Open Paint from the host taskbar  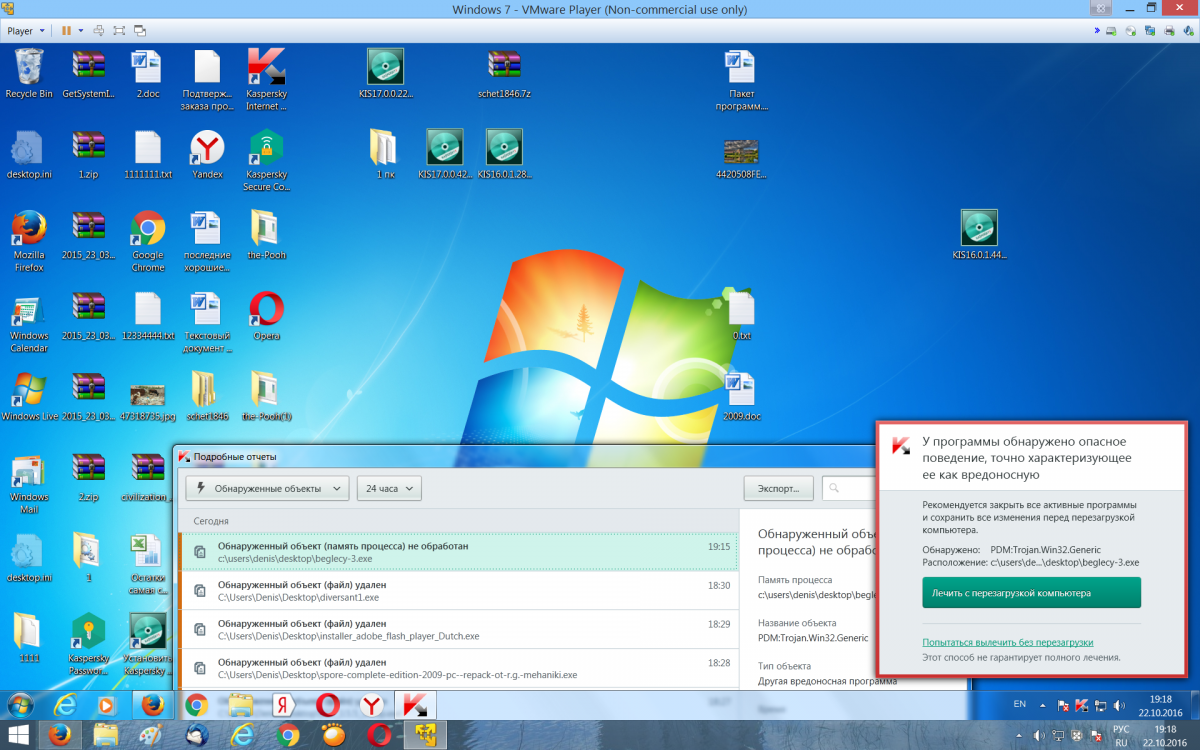coord(150,736)
